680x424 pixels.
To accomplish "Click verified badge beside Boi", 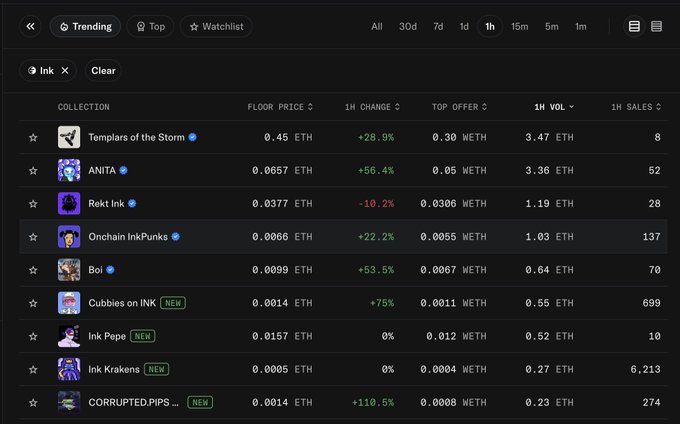I will click(x=110, y=270).
